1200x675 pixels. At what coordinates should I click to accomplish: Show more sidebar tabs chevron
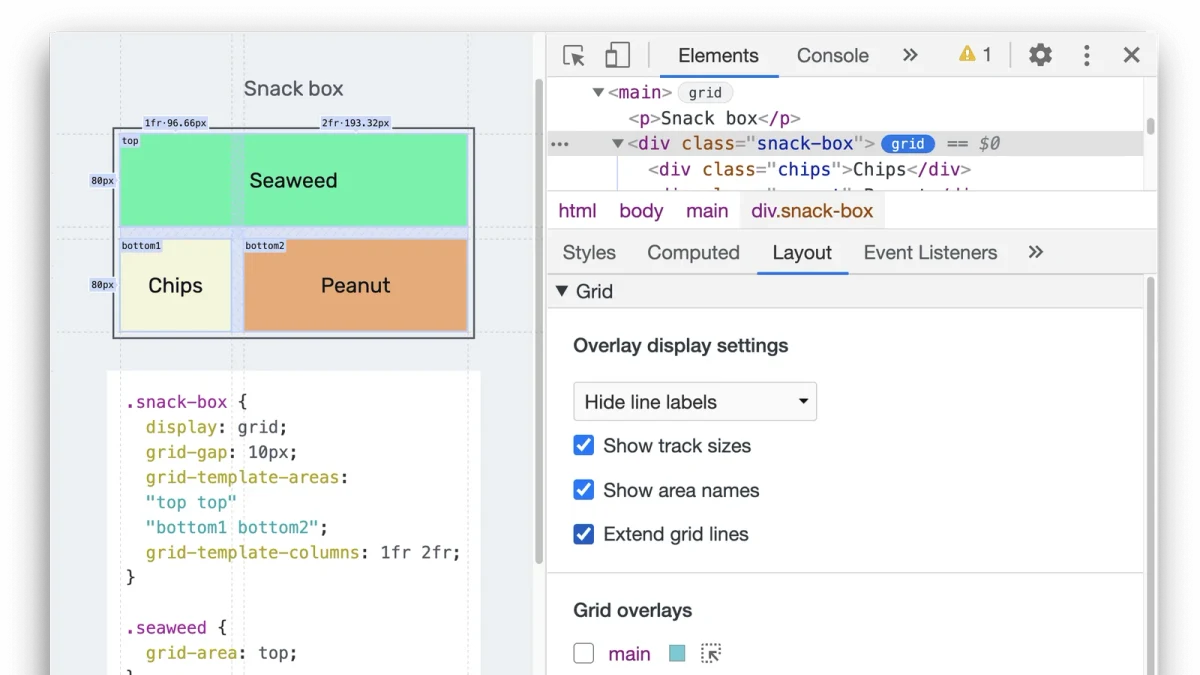point(1036,252)
